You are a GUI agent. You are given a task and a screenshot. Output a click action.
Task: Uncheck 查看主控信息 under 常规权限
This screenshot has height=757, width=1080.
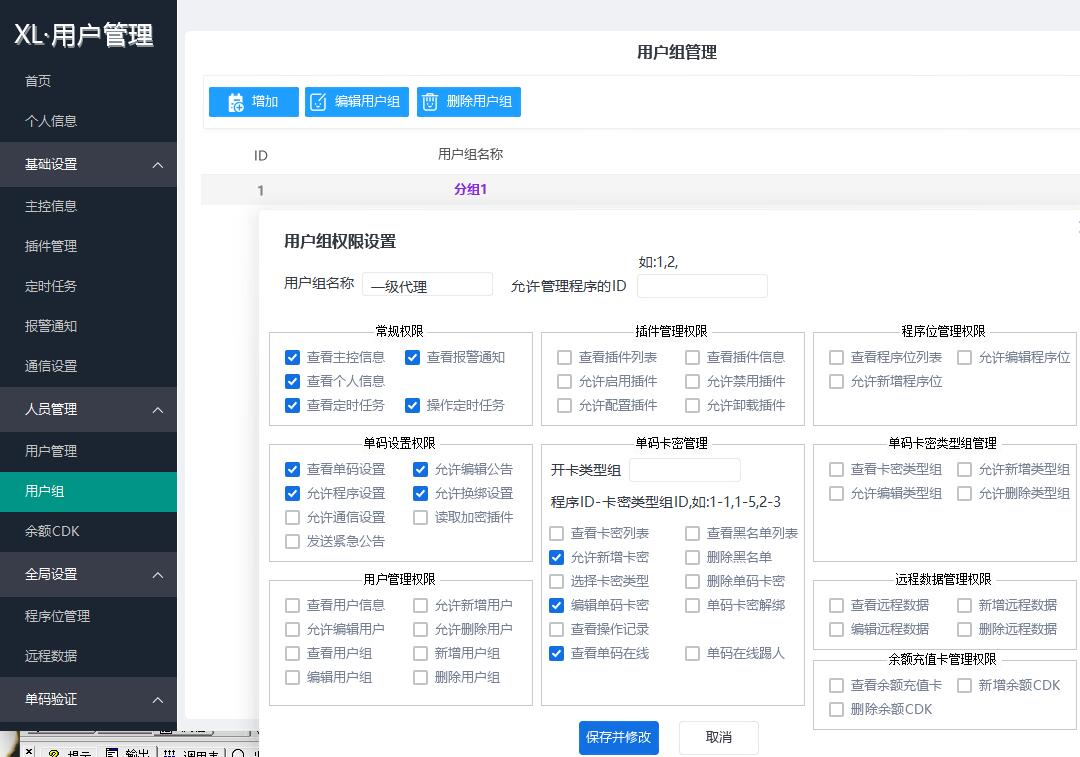[x=292, y=357]
